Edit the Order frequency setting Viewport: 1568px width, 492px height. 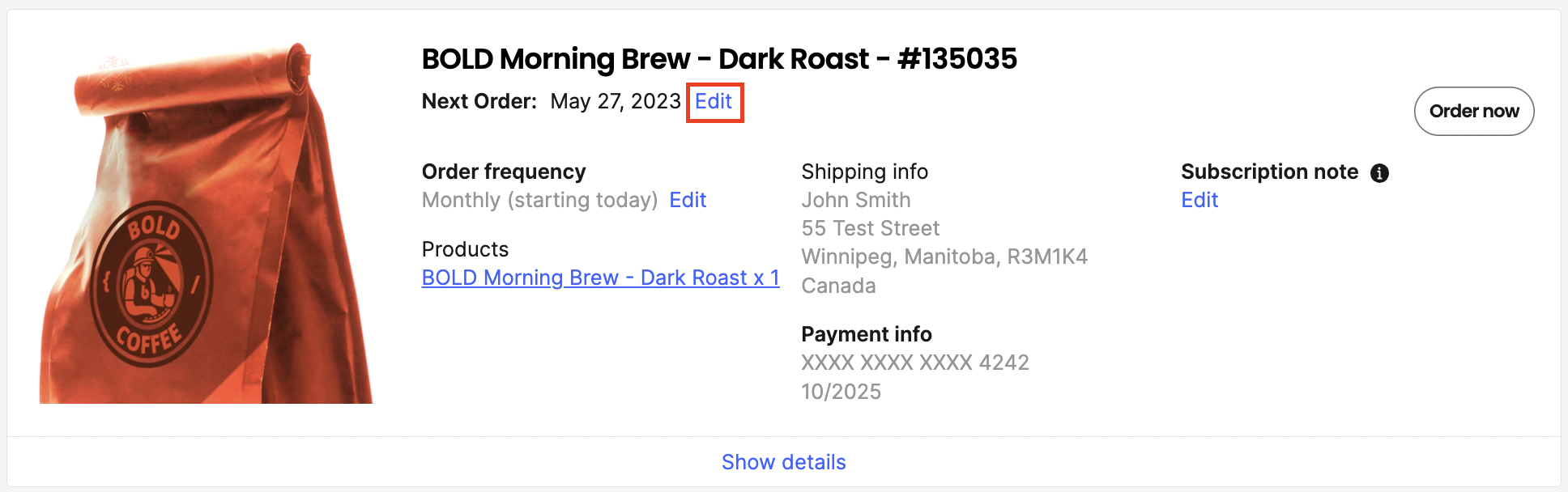pyautogui.click(x=688, y=200)
